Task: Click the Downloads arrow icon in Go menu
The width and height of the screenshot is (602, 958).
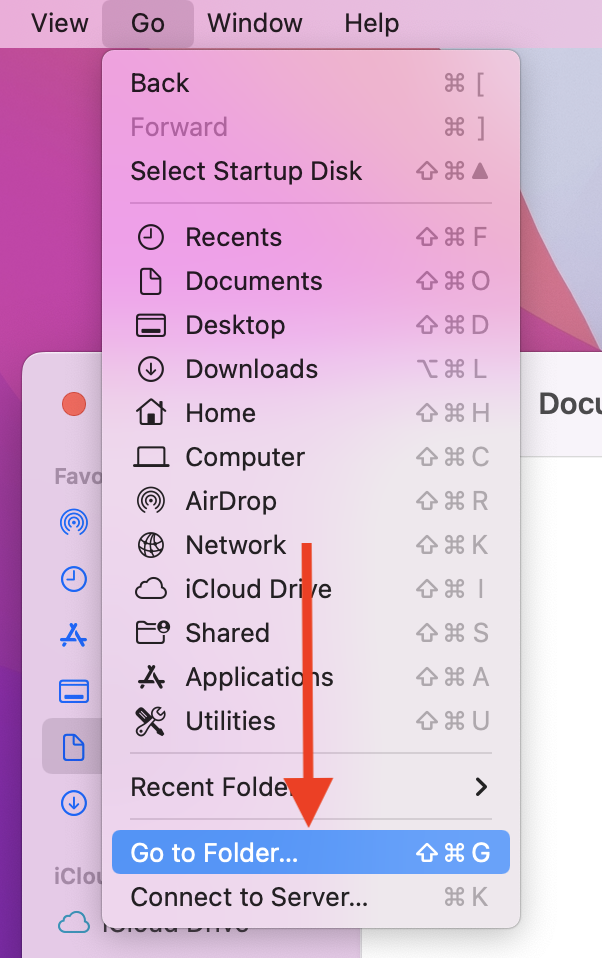Action: 150,369
